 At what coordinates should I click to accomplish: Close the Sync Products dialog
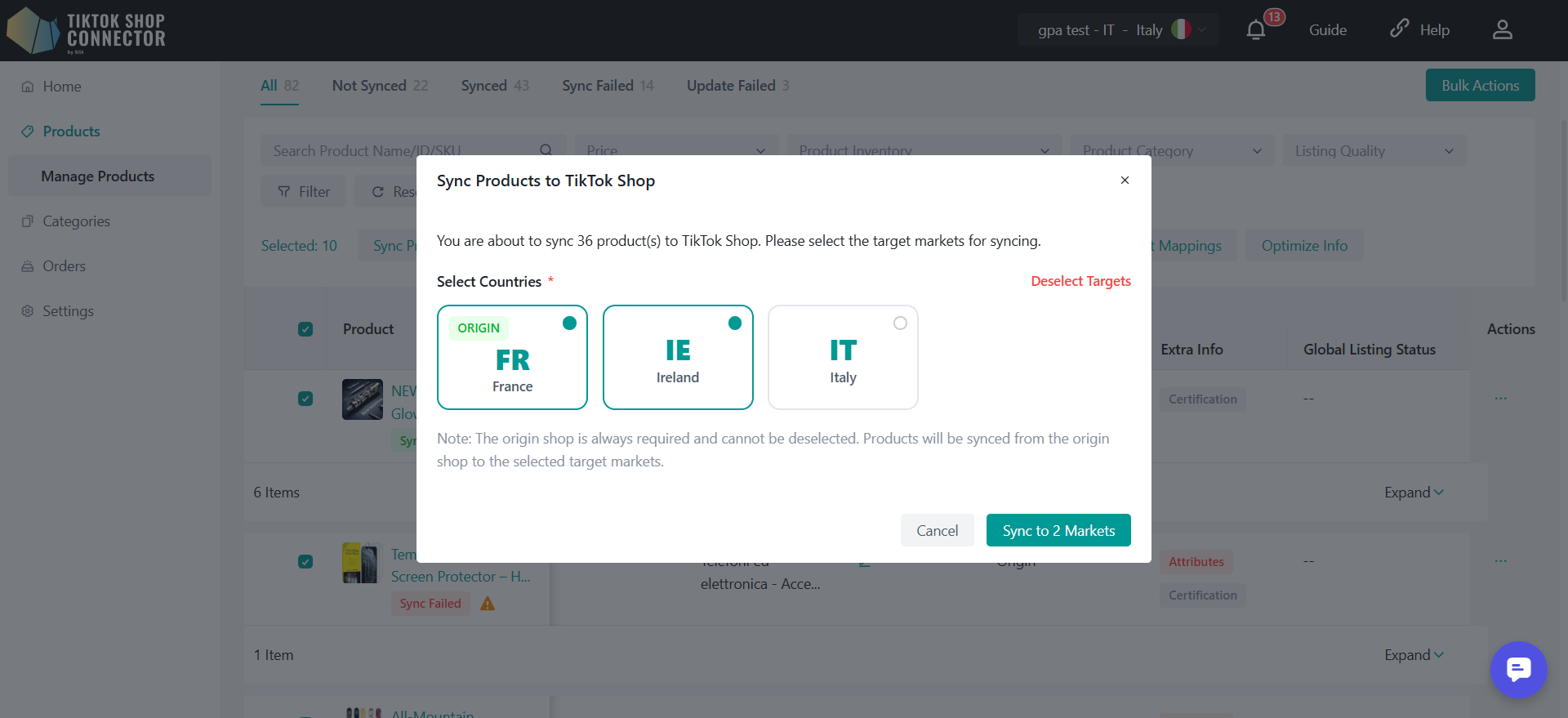click(x=1125, y=180)
